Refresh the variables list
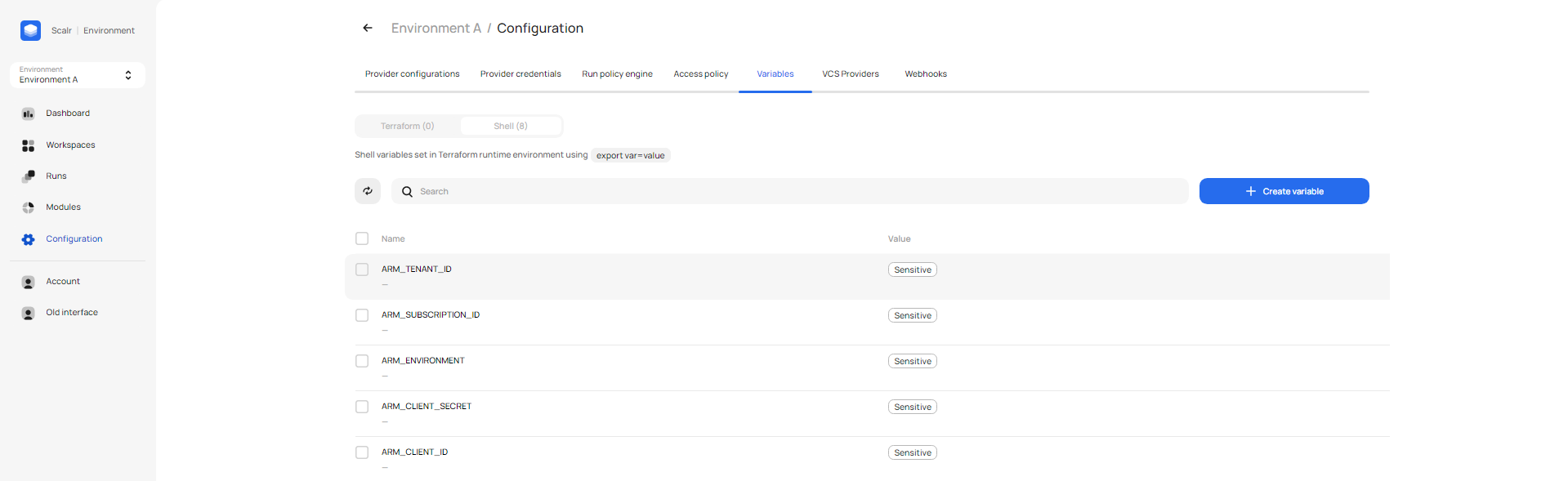 point(368,191)
